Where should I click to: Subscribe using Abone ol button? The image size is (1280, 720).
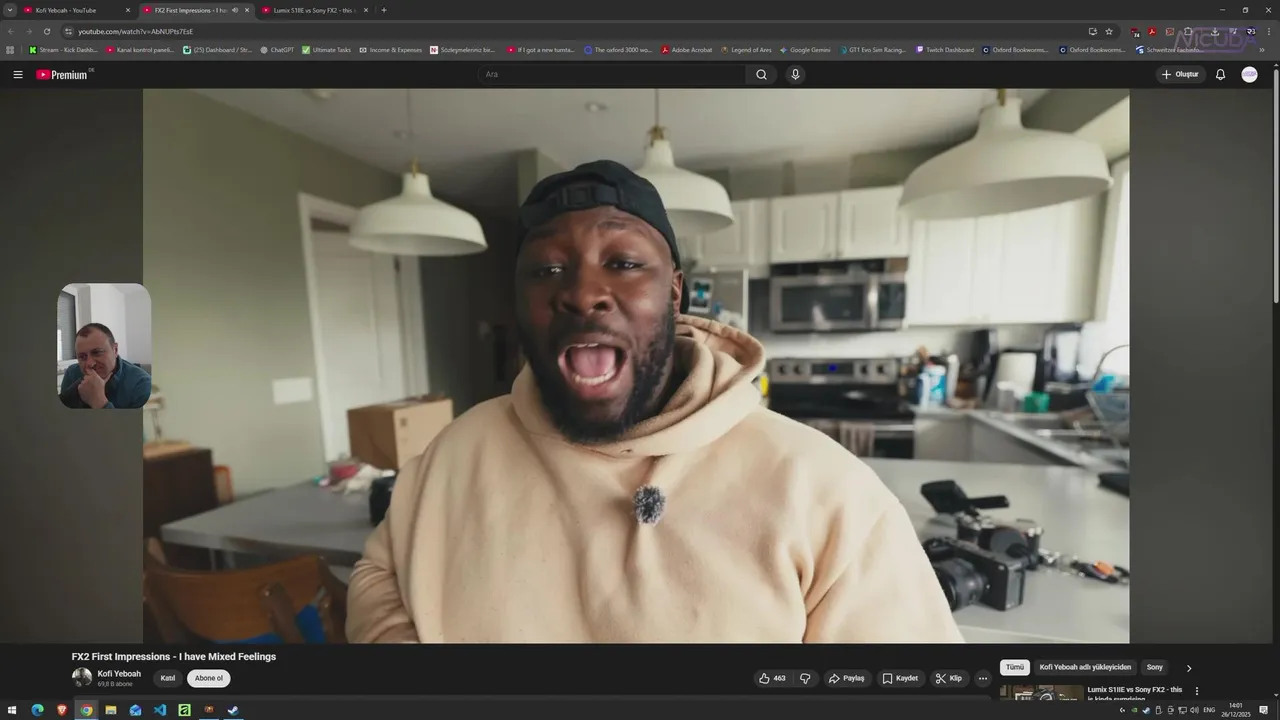pyautogui.click(x=208, y=678)
